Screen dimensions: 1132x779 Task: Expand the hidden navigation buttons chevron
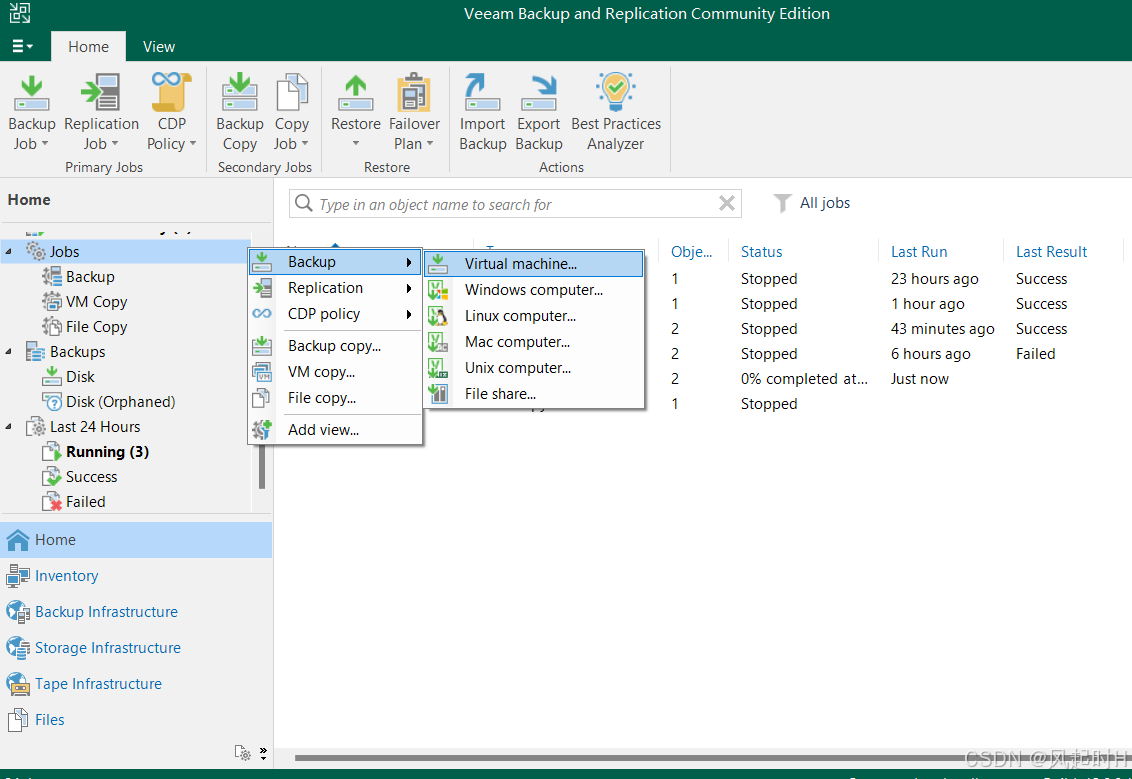pyautogui.click(x=264, y=753)
